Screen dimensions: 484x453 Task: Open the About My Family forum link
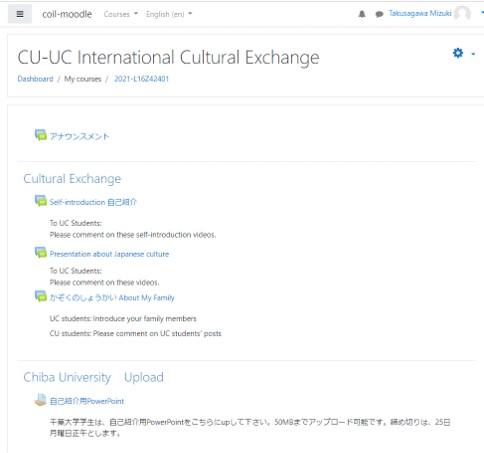[112, 298]
